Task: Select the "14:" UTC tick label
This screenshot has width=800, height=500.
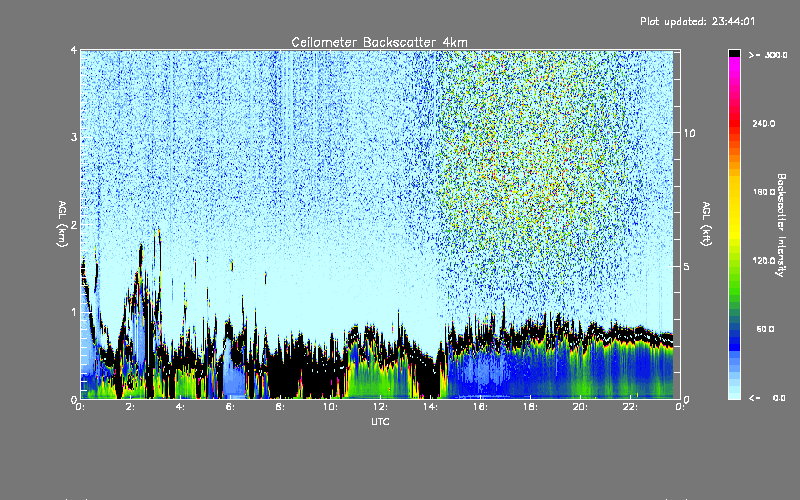Action: (430, 407)
